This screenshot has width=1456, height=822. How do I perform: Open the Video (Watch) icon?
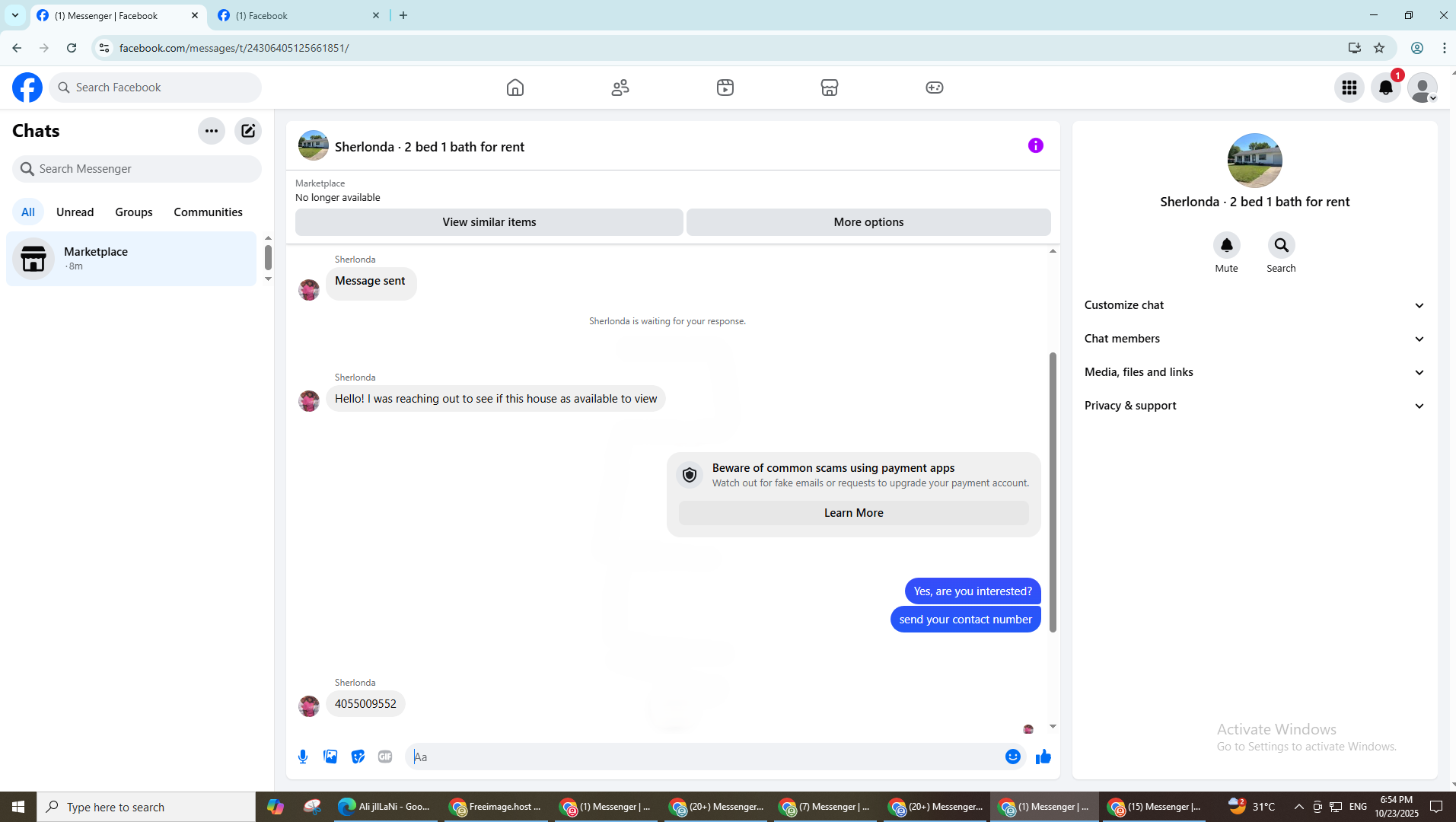(725, 88)
